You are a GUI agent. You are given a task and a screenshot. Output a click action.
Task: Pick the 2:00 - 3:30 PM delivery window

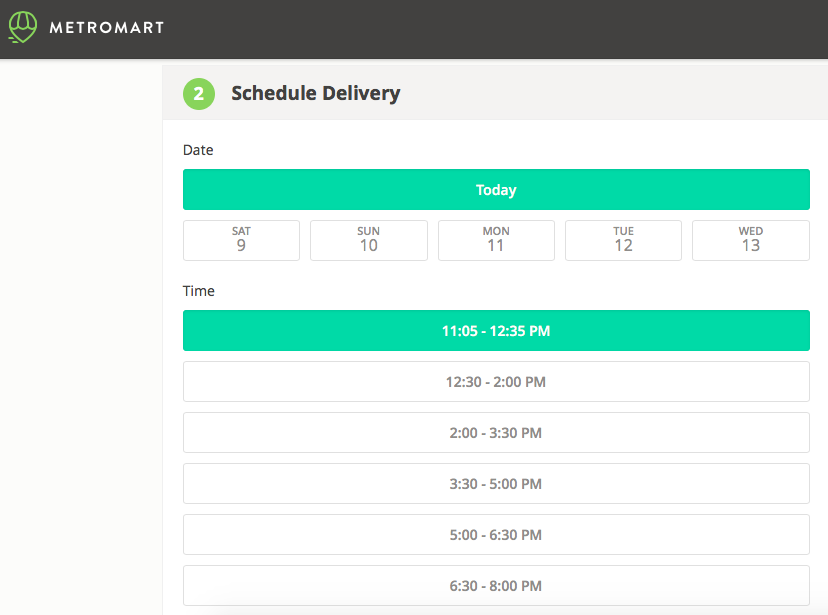point(496,433)
